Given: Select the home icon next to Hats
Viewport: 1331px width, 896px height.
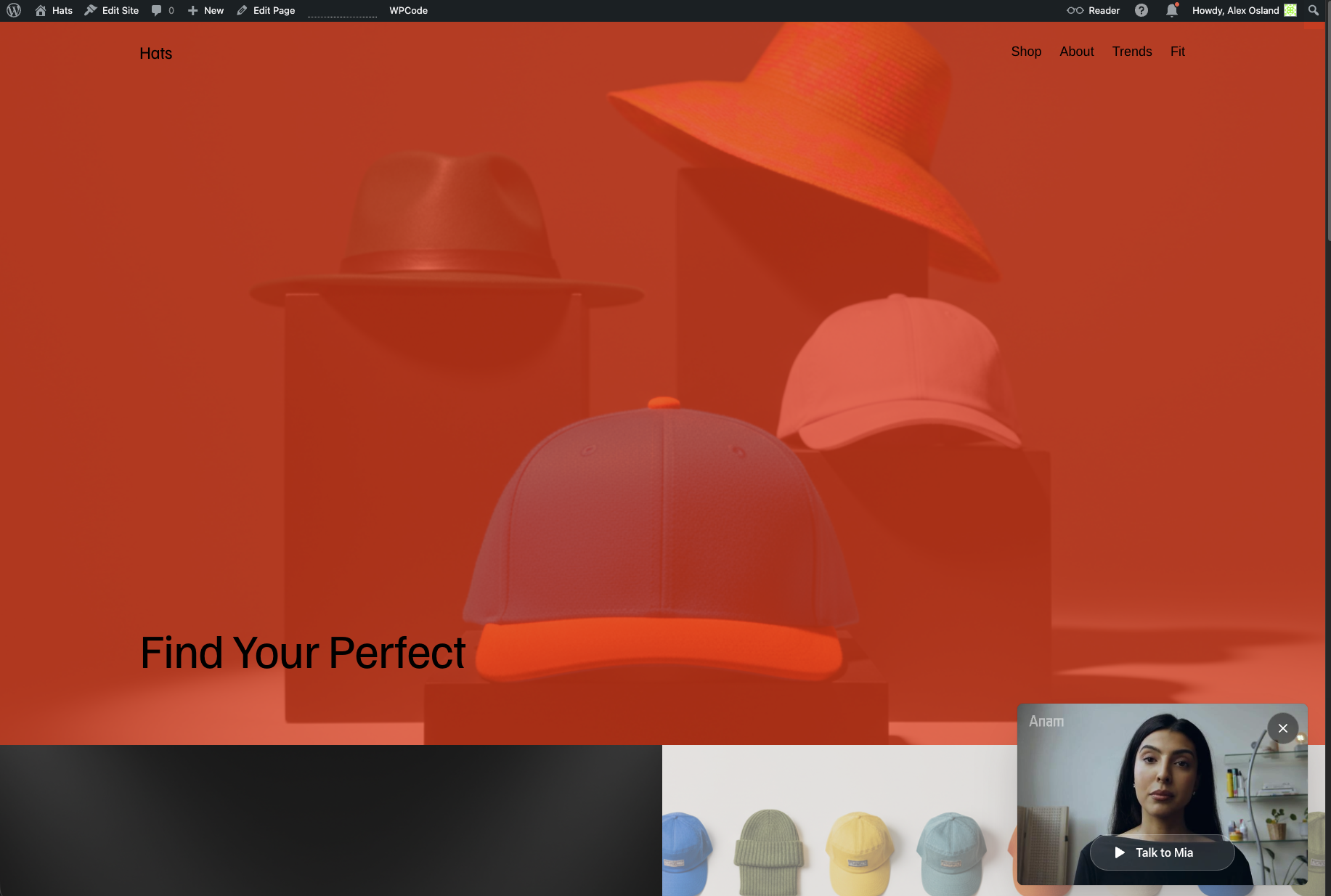Looking at the screenshot, I should tap(41, 10).
